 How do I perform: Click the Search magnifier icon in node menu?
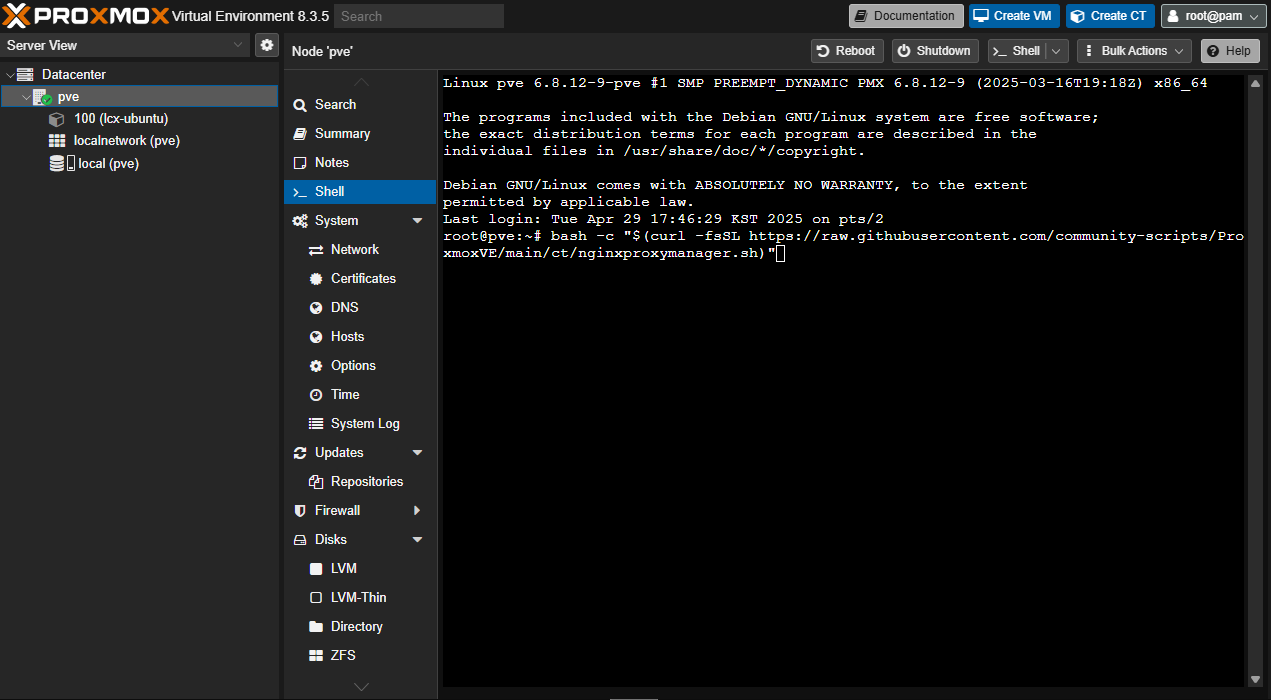click(x=300, y=105)
